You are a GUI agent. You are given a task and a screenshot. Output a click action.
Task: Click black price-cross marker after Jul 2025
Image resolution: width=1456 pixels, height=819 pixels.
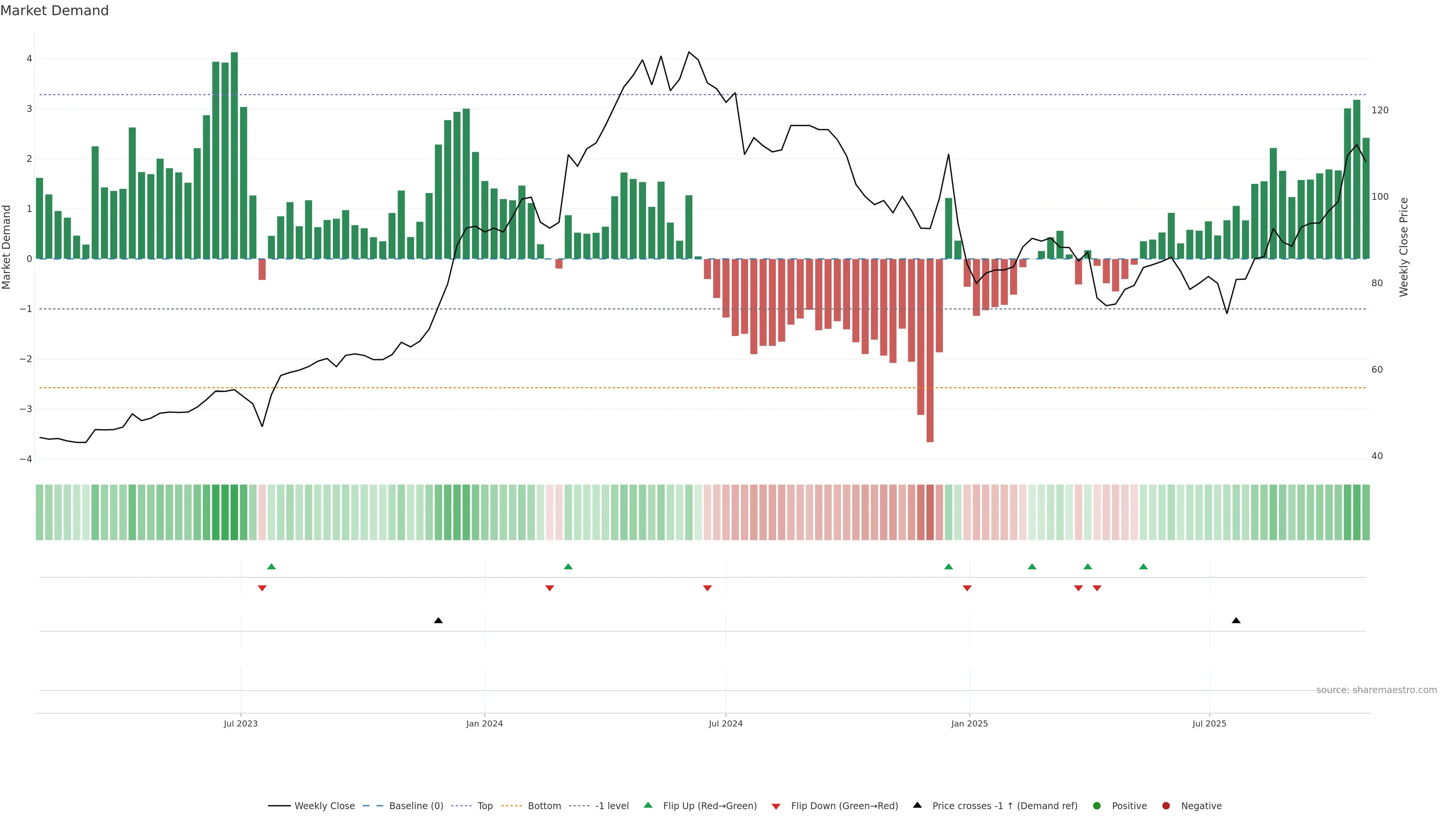click(1236, 621)
